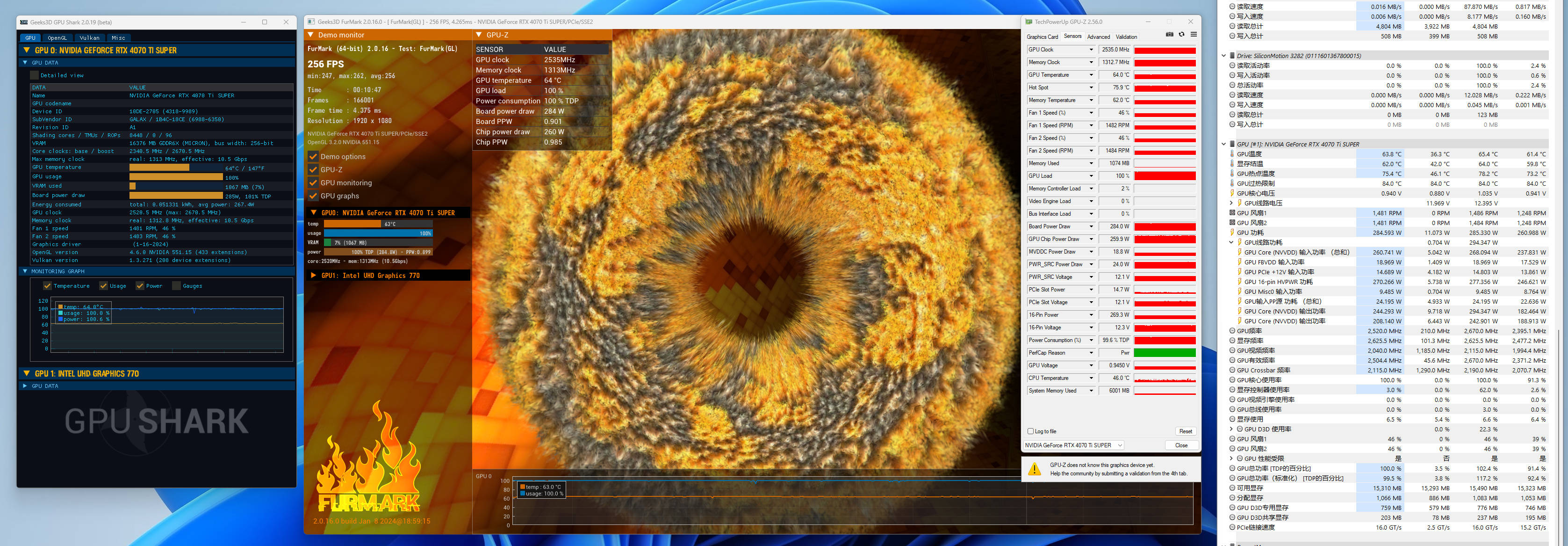Click the GPU Shark title bar icon
The height and width of the screenshot is (546, 1568).
point(24,22)
